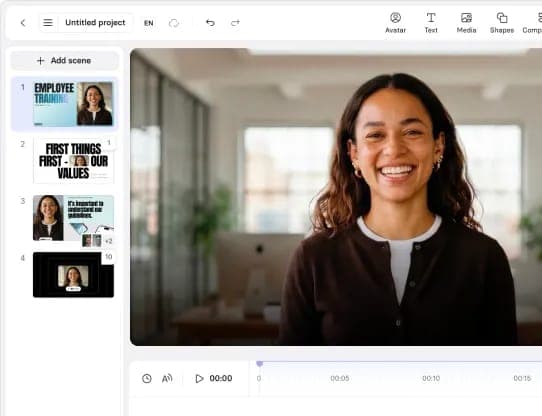Select scene 3 thumbnail
542x416 pixels.
point(73,218)
